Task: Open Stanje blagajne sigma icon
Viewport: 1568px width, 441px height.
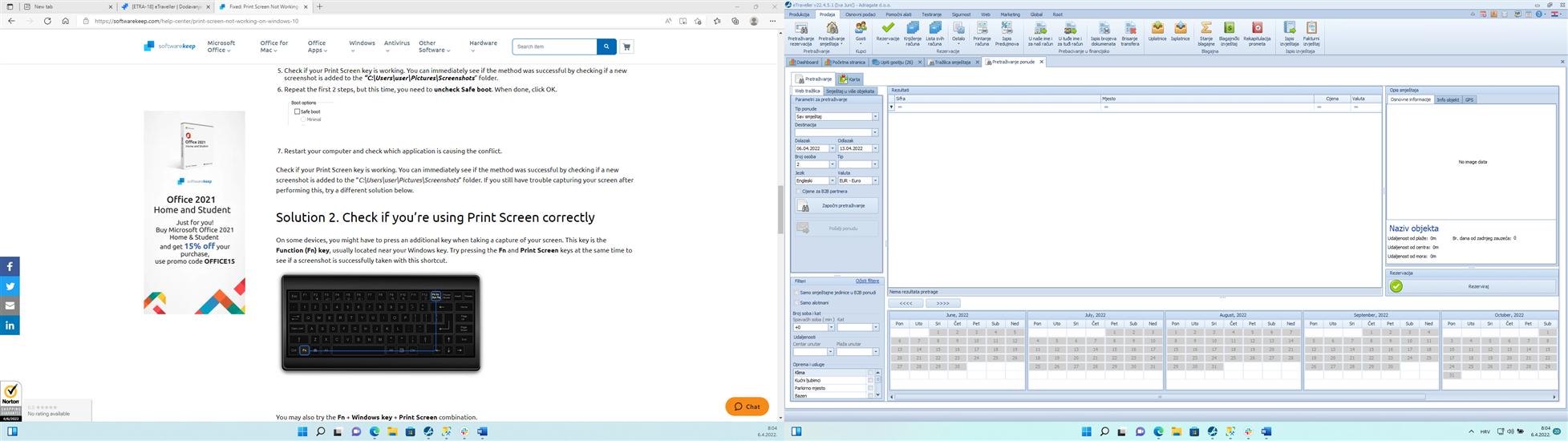Action: coord(1206,34)
